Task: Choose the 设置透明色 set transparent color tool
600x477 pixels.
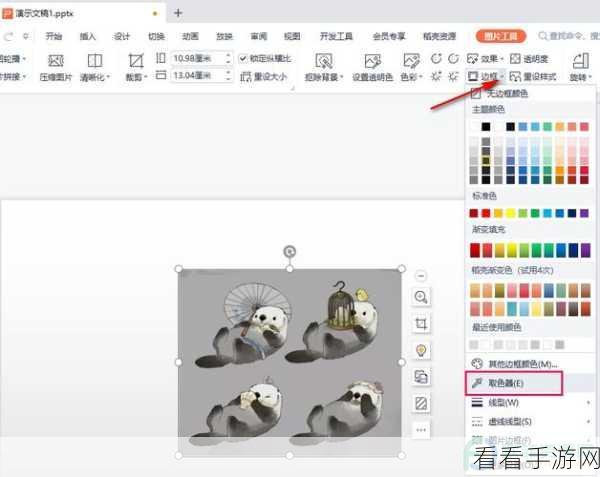Action: point(372,61)
